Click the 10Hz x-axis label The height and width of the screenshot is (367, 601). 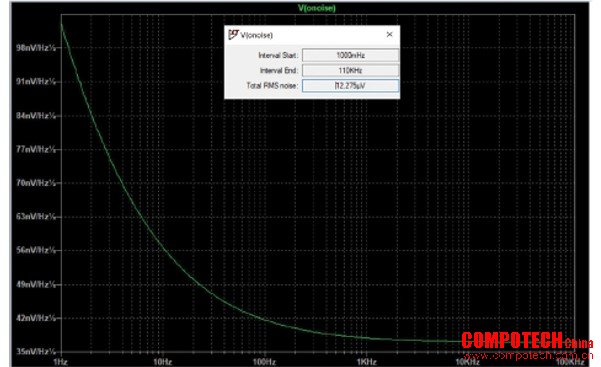click(163, 362)
